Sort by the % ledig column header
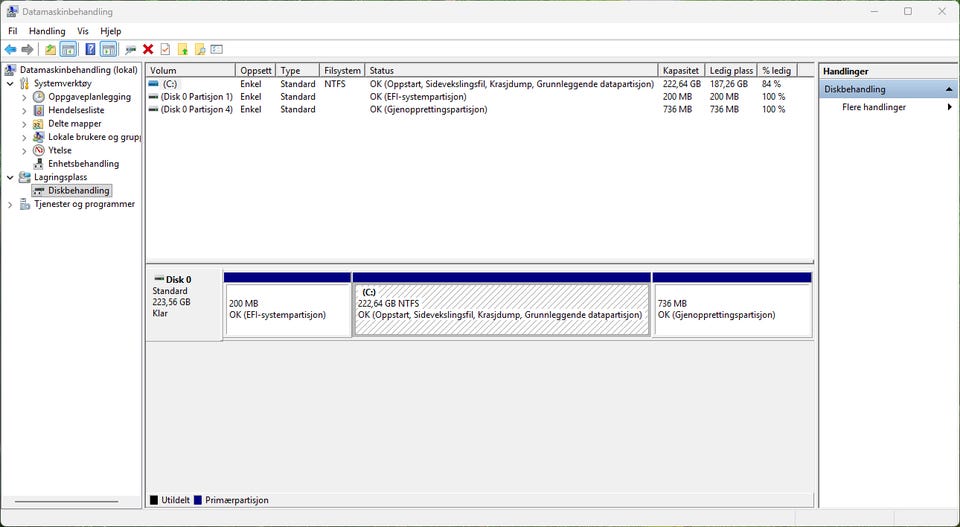The height and width of the screenshot is (527, 960). [x=777, y=70]
